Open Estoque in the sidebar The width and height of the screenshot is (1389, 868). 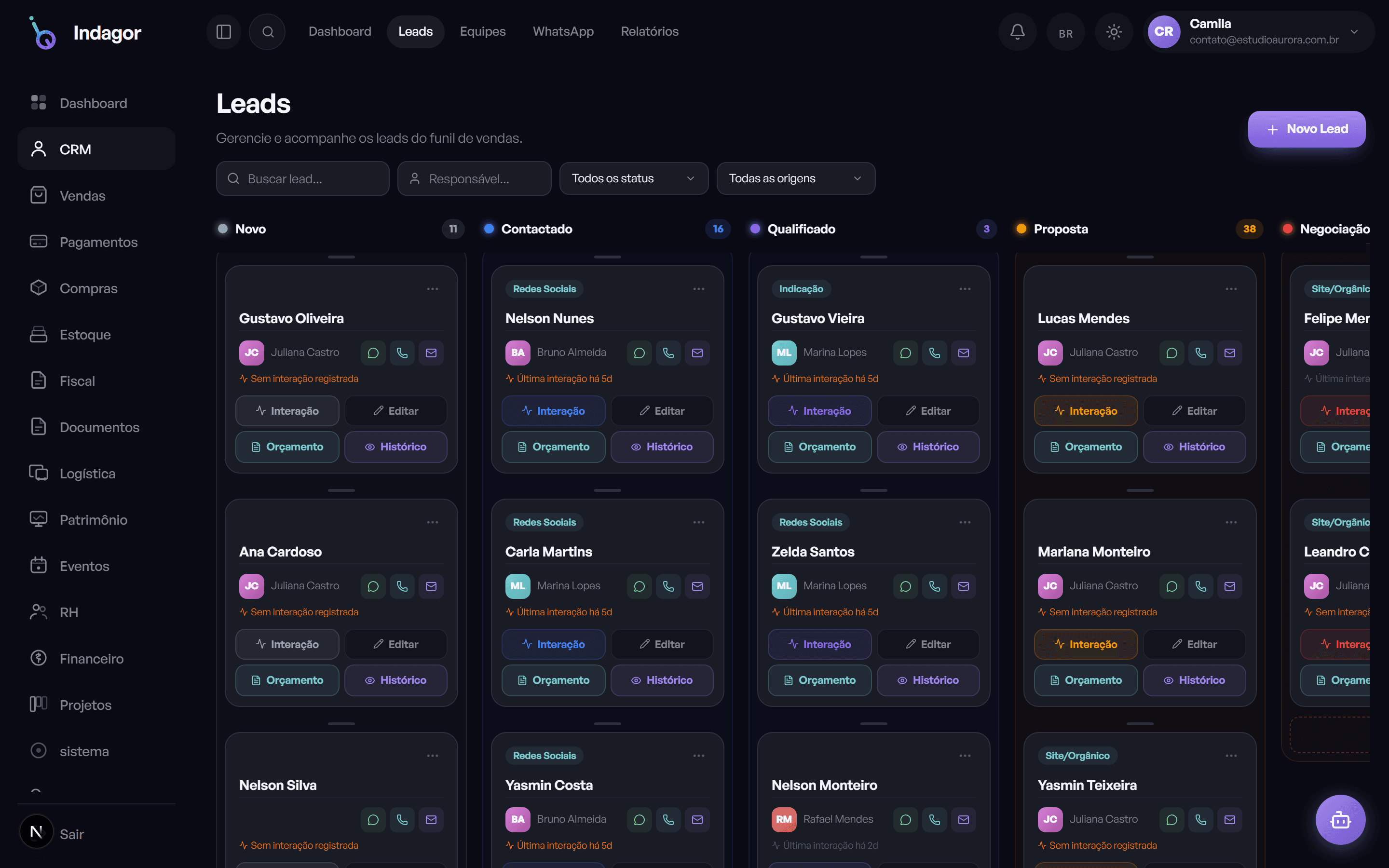96,335
